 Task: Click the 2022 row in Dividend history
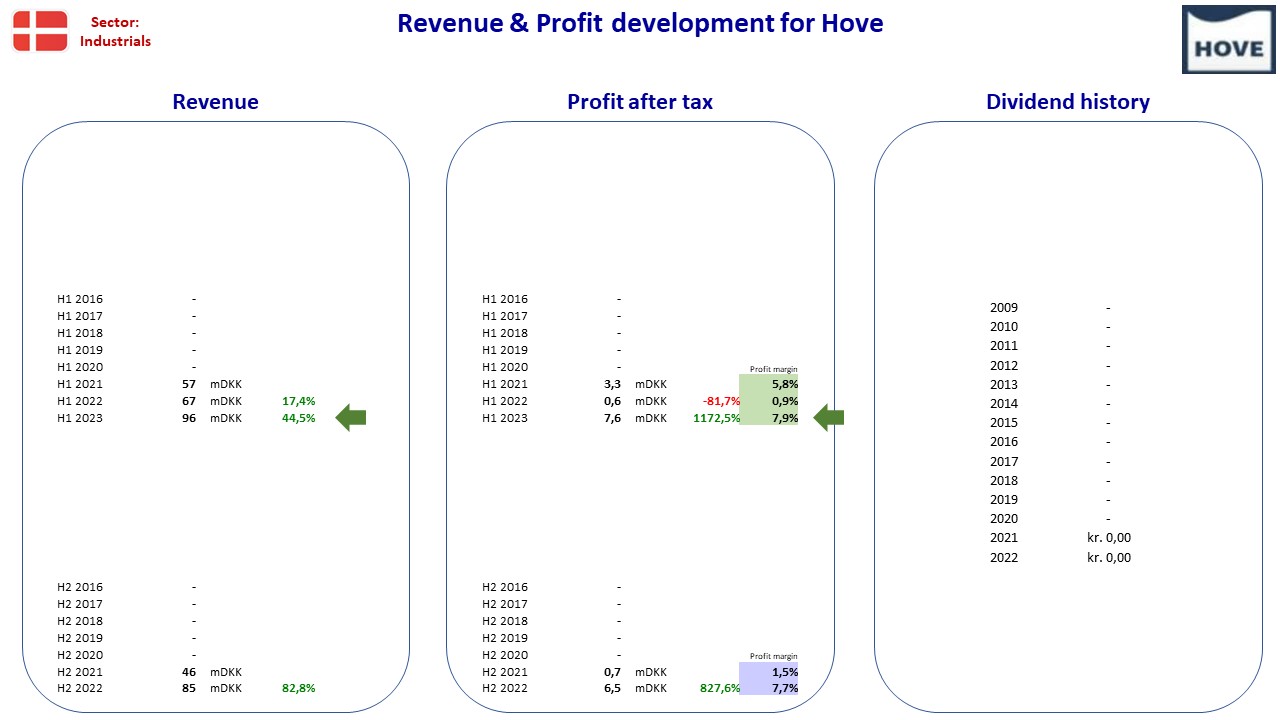tap(1060, 557)
